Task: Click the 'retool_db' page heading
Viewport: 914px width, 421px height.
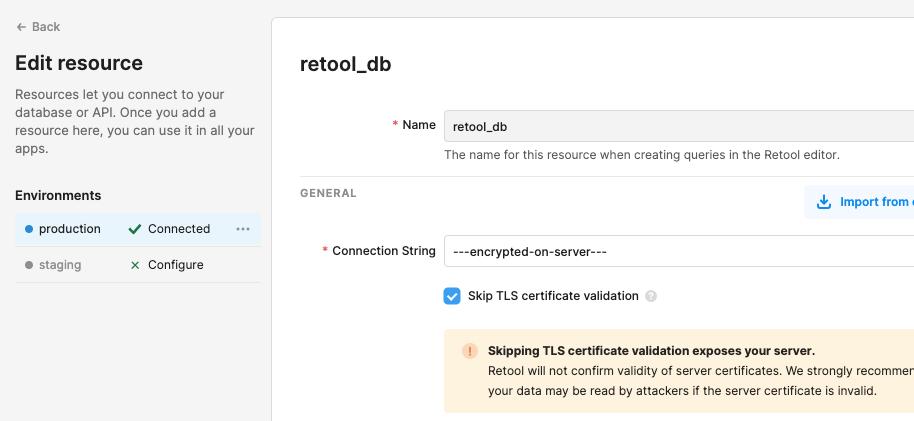Action: pyautogui.click(x=346, y=64)
